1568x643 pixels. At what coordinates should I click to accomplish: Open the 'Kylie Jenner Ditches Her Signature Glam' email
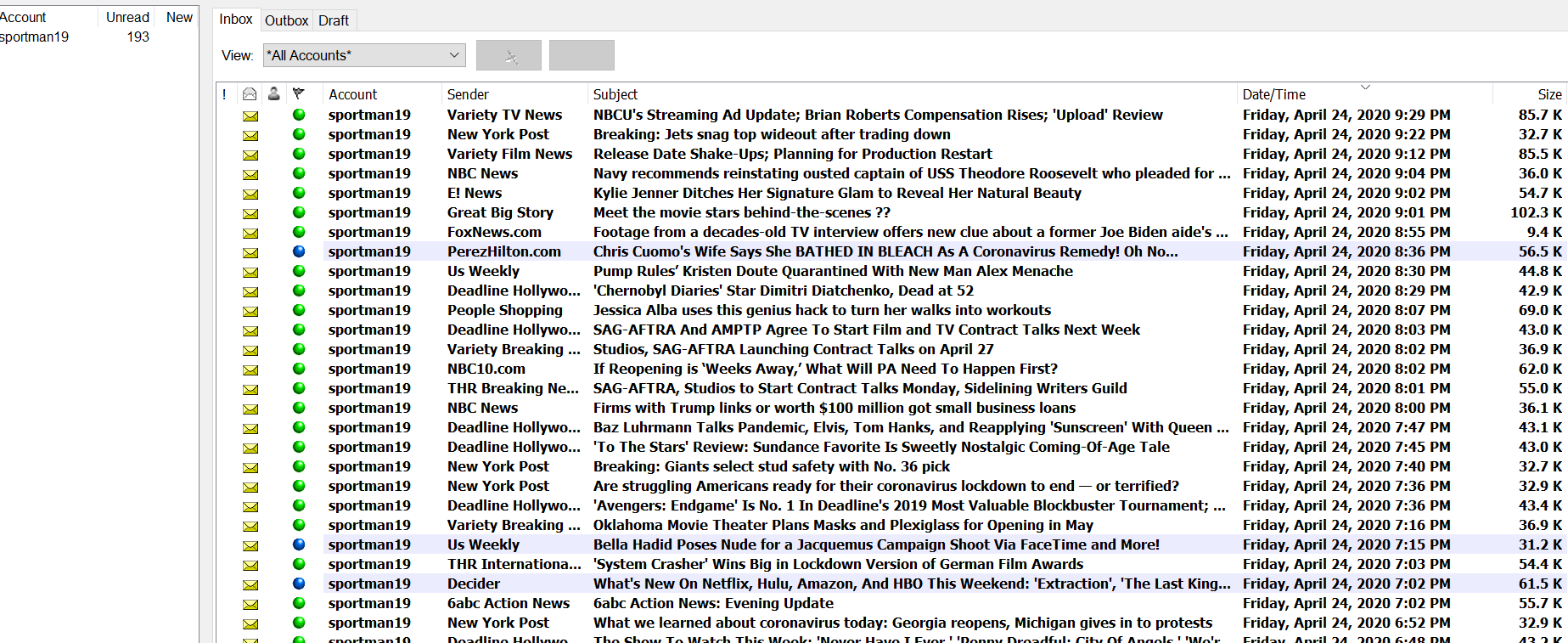(x=837, y=193)
